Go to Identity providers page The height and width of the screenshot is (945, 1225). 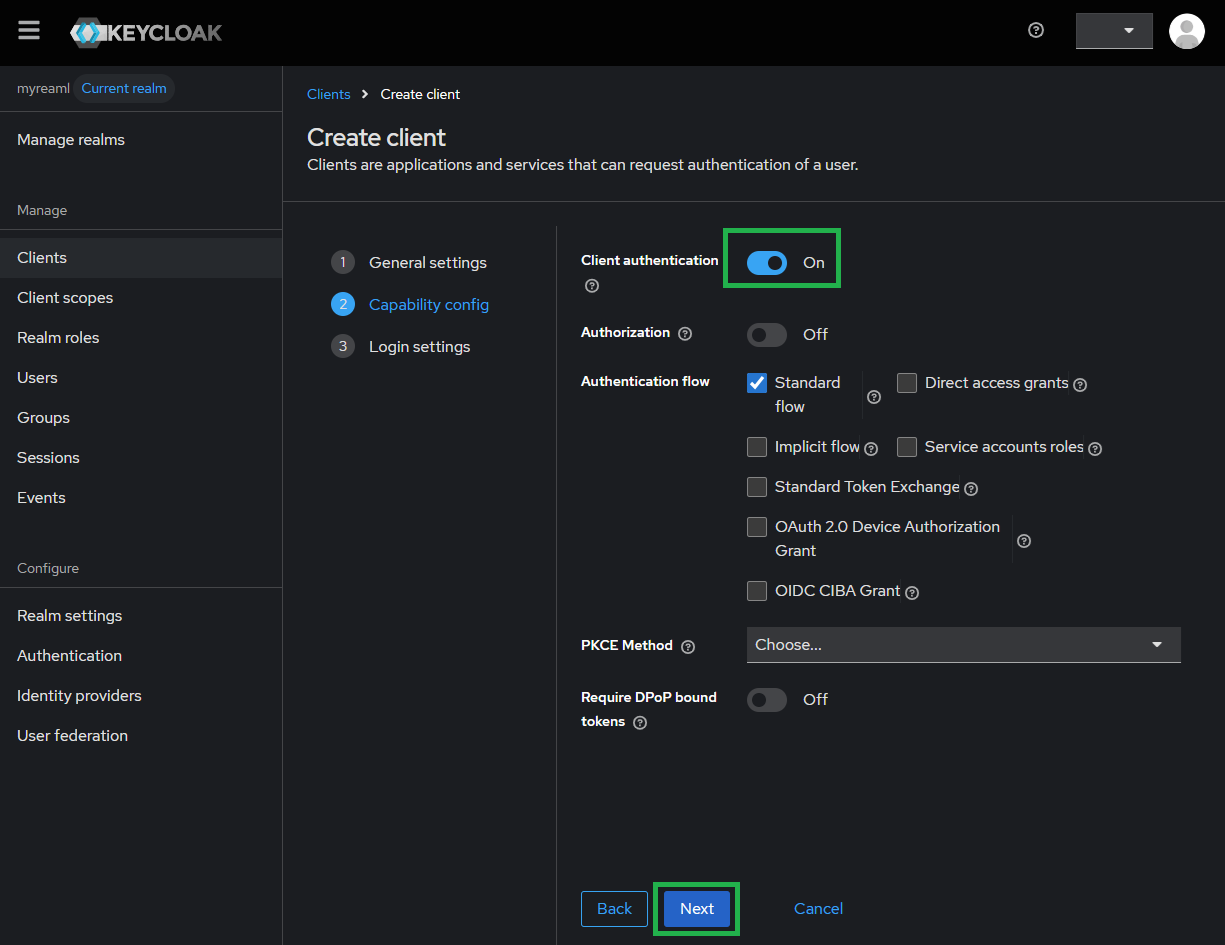(x=79, y=696)
